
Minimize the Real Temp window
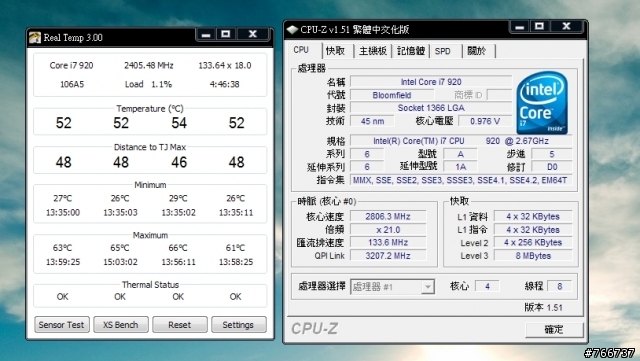point(206,34)
